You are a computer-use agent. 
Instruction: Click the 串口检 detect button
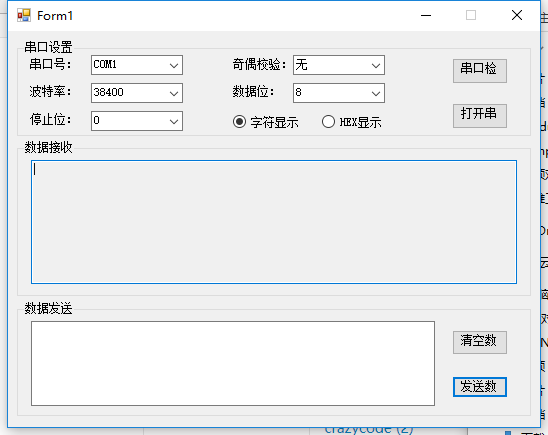pos(480,71)
